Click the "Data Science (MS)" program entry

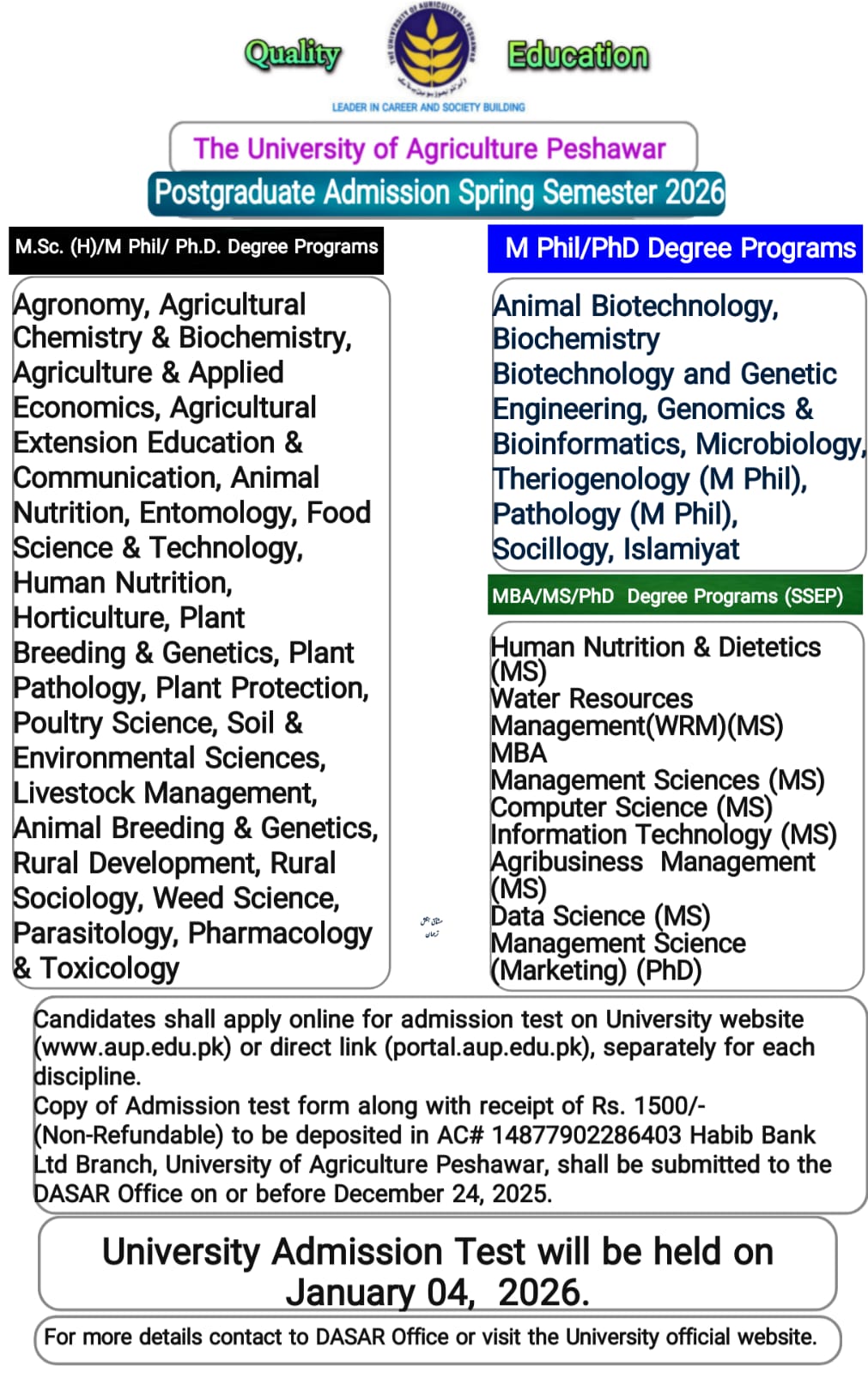pos(600,915)
